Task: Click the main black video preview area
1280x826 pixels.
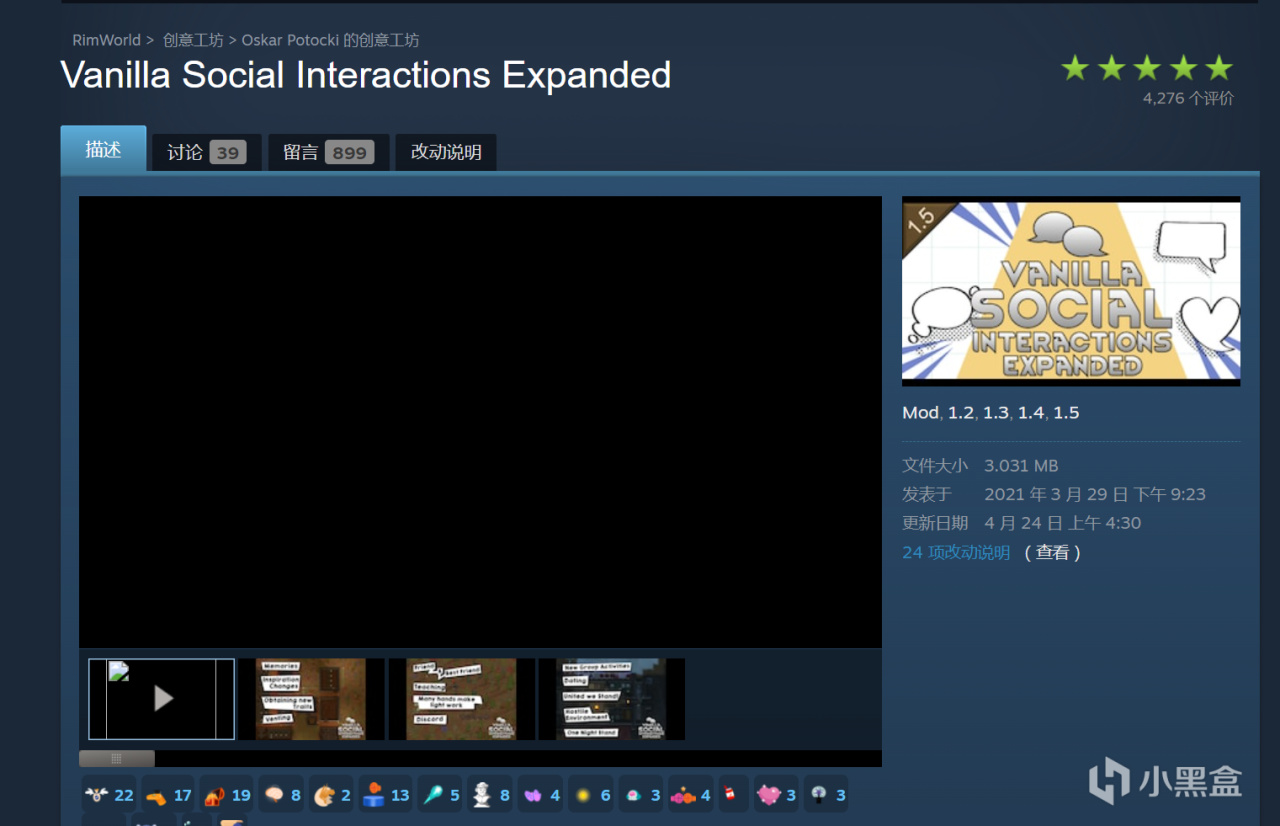Action: tap(480, 422)
